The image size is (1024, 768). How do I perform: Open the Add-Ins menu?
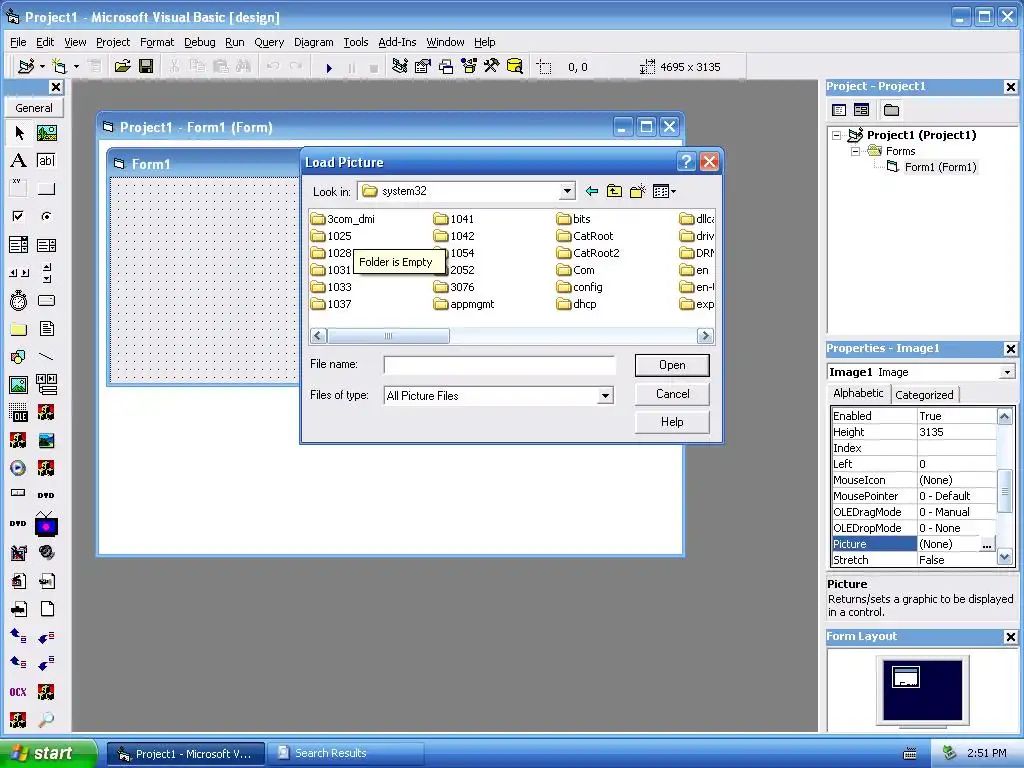397,42
